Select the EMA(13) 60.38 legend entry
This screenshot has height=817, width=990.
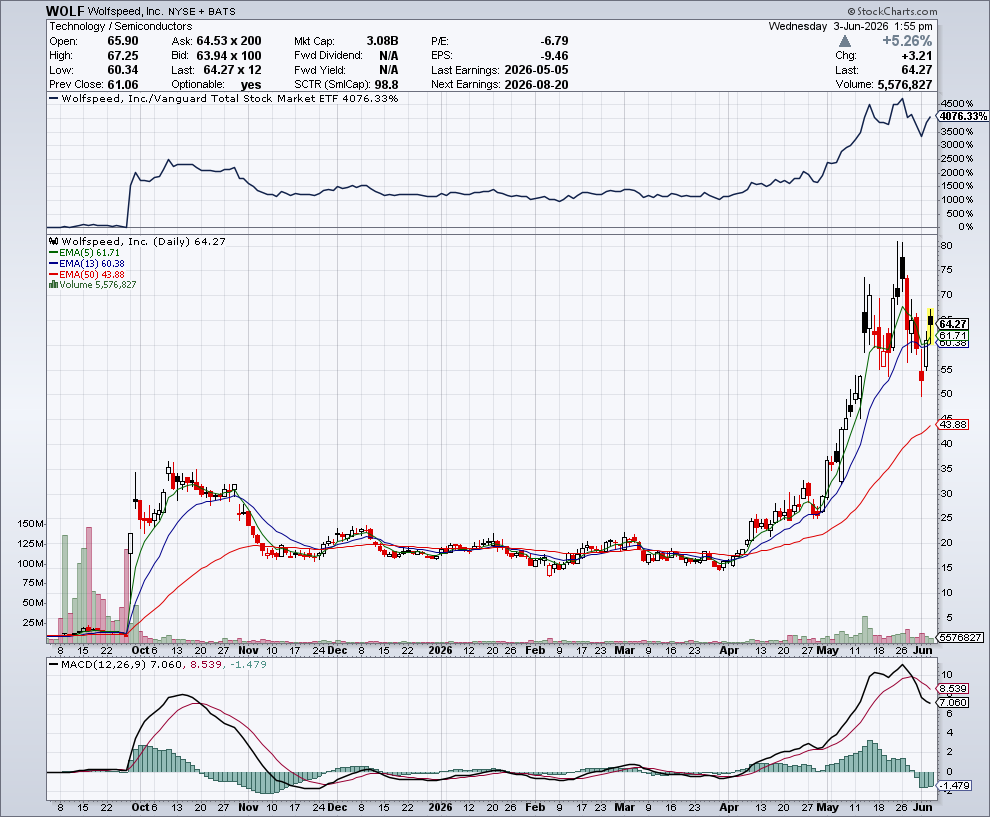(86, 263)
